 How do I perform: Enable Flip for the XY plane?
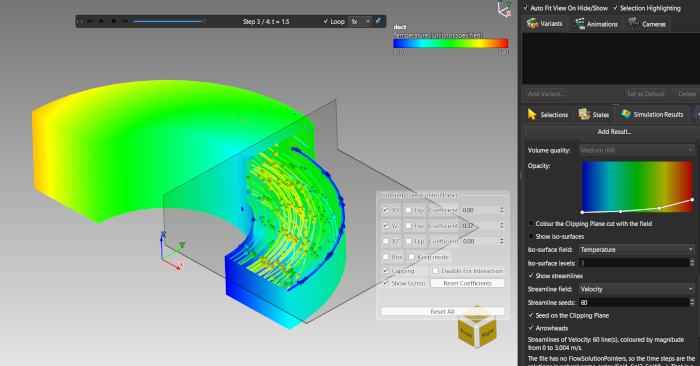pos(408,210)
